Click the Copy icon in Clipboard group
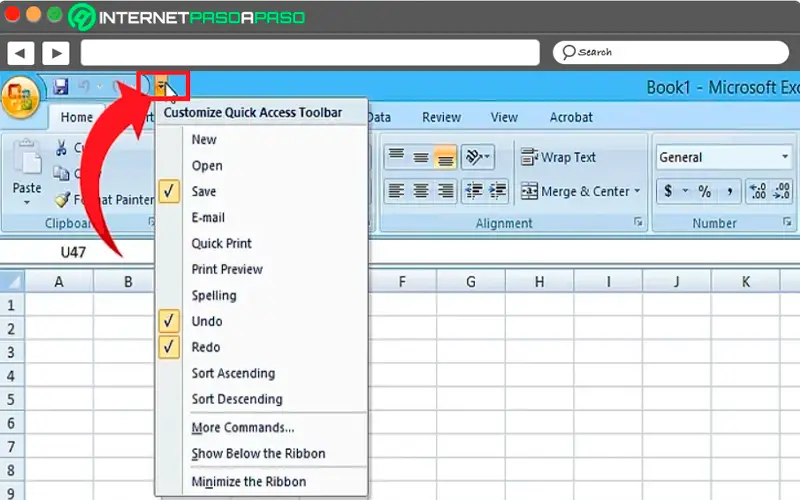The image size is (800, 500). 61,173
